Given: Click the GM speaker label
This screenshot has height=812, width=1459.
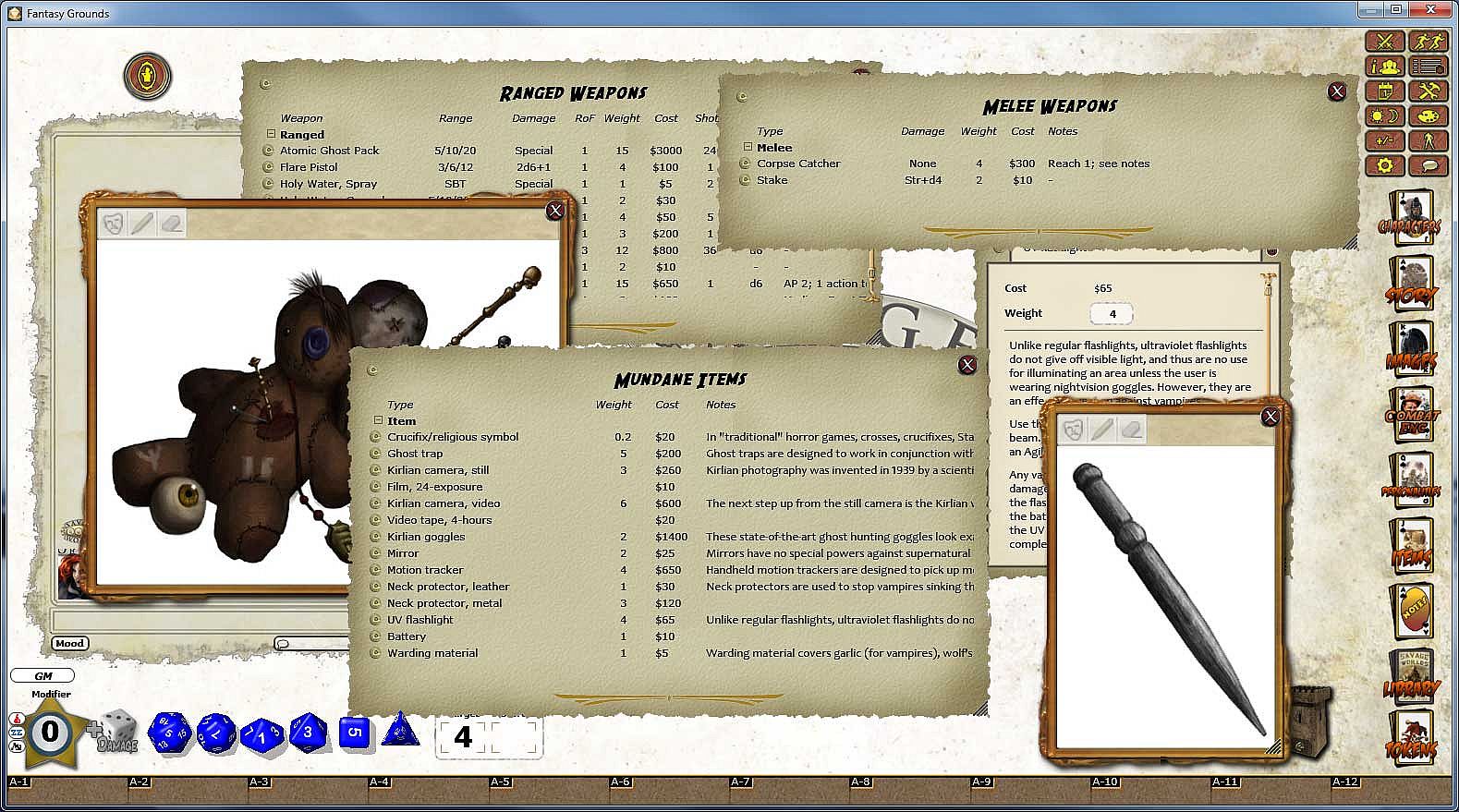Looking at the screenshot, I should coord(43,676).
